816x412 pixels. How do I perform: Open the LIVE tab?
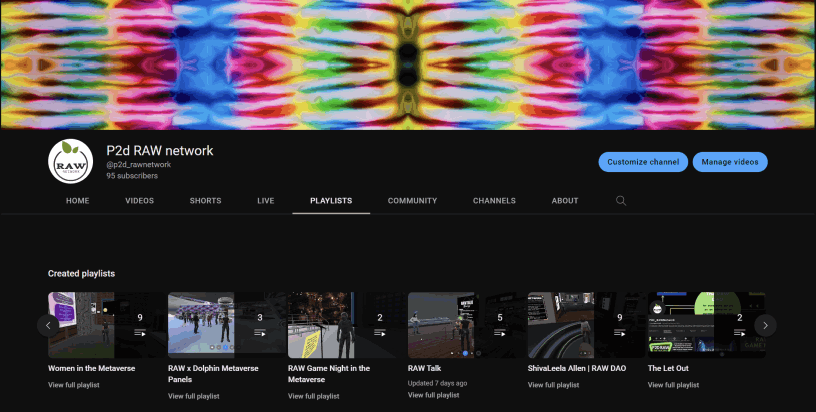pyautogui.click(x=265, y=201)
